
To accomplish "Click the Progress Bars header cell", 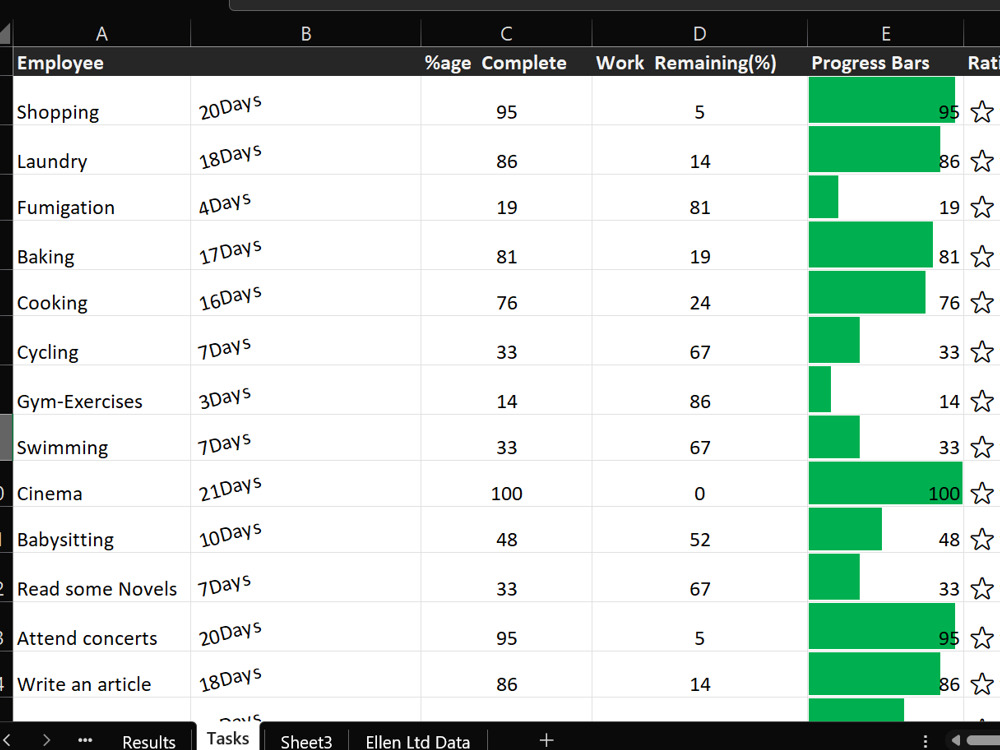I will 886,62.
